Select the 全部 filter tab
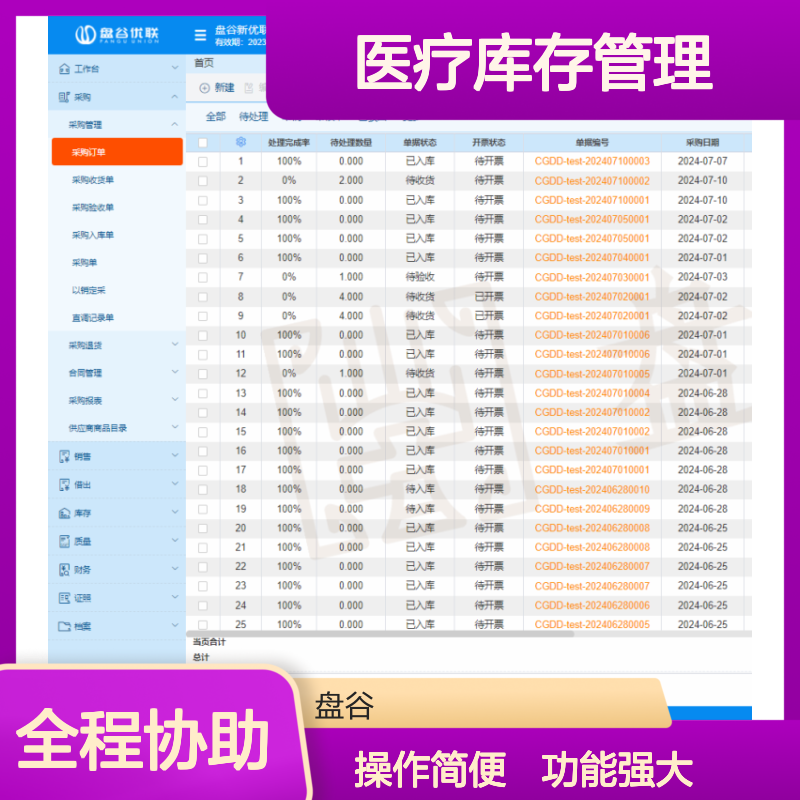Image resolution: width=800 pixels, height=800 pixels. [215, 117]
